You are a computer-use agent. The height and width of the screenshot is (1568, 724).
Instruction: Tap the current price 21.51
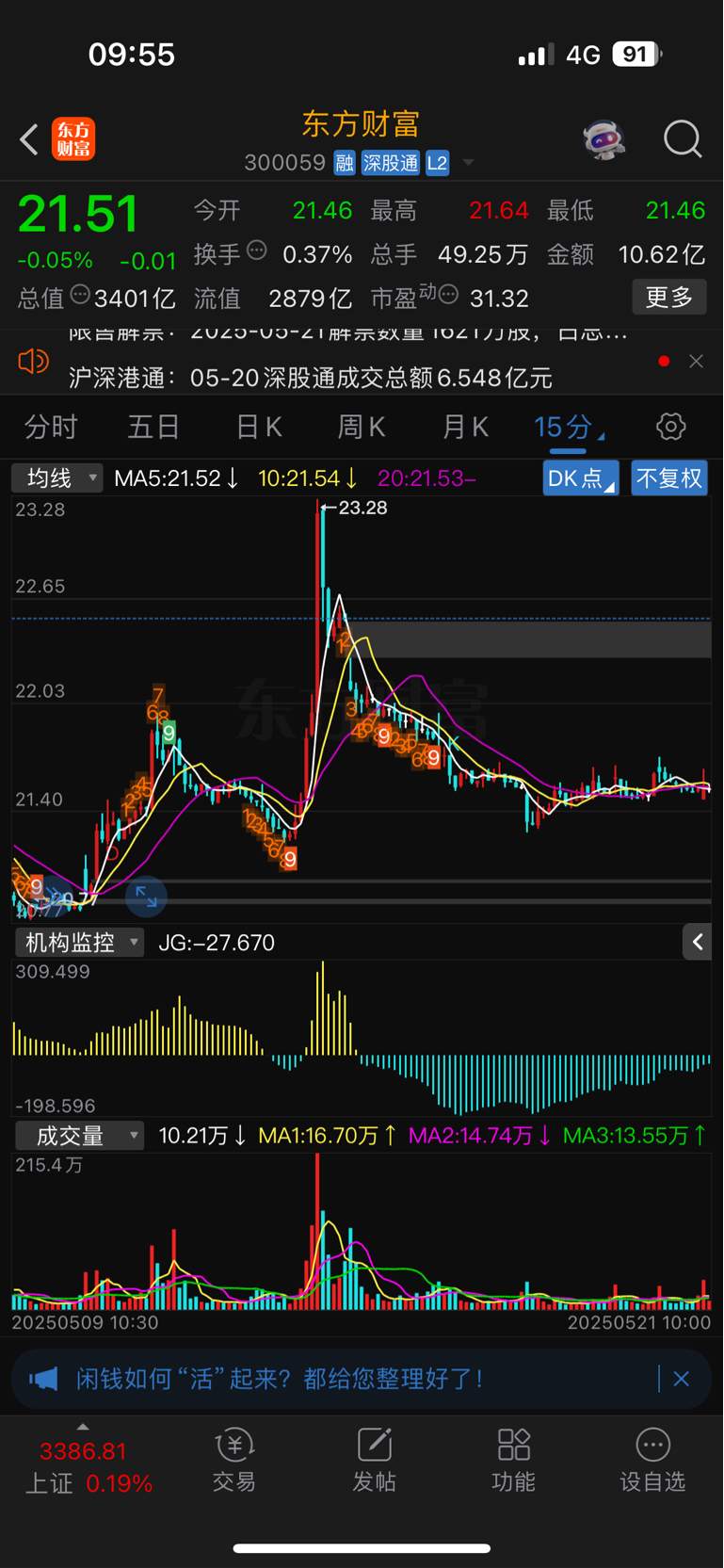[x=78, y=214]
